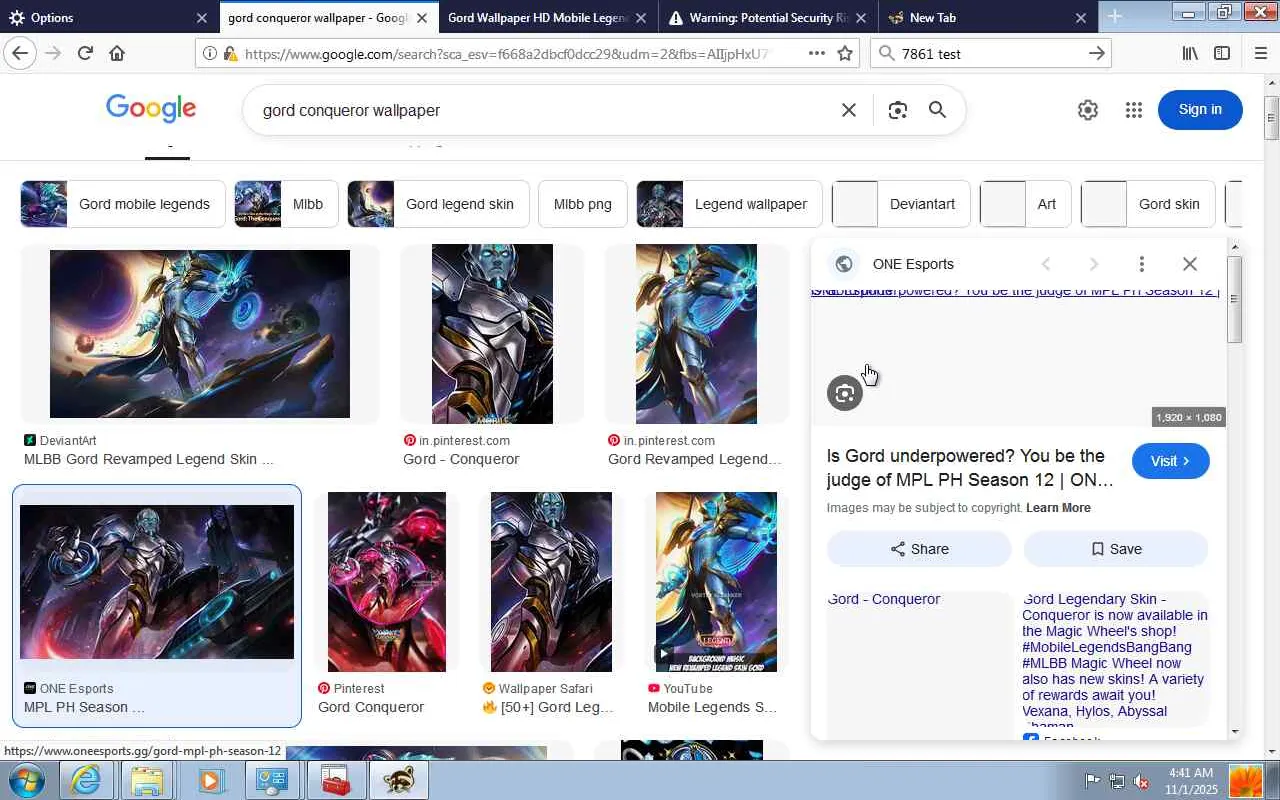The height and width of the screenshot is (800, 1280).
Task: Bookmark this page with the star
Action: (845, 54)
